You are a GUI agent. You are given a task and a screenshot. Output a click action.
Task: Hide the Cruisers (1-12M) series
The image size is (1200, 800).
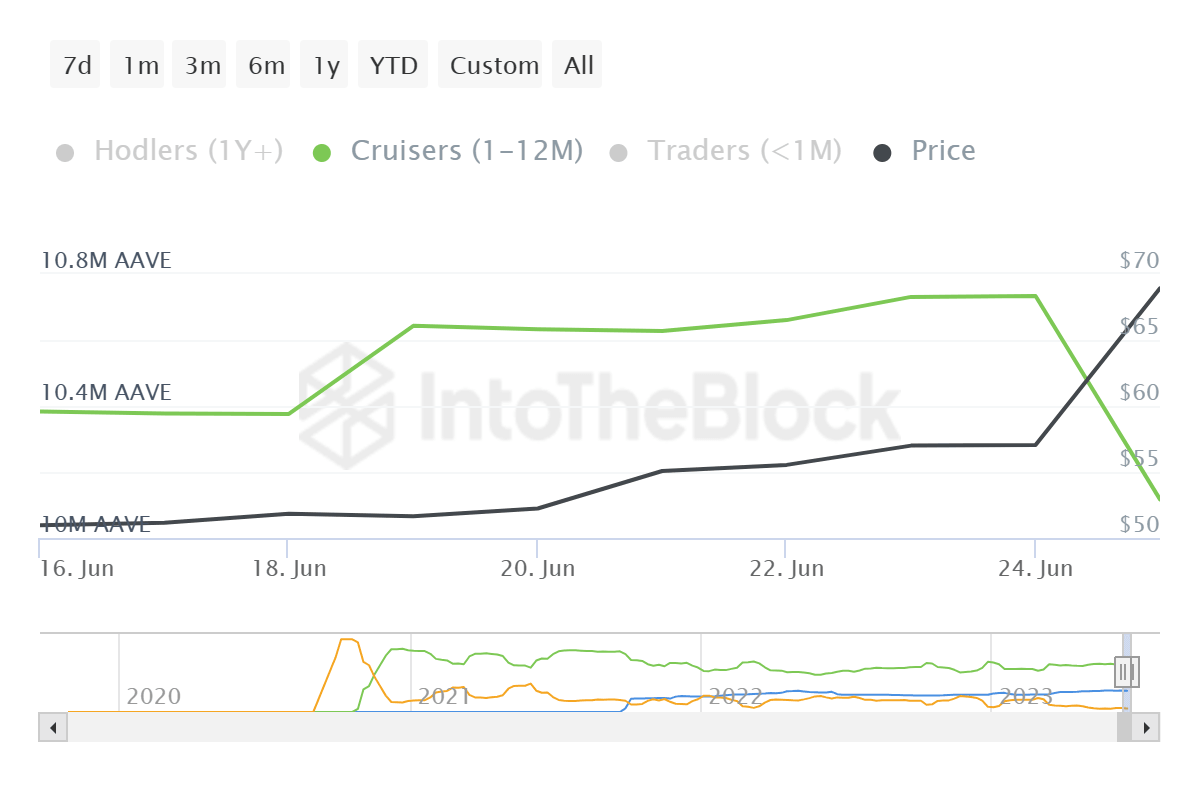click(466, 151)
